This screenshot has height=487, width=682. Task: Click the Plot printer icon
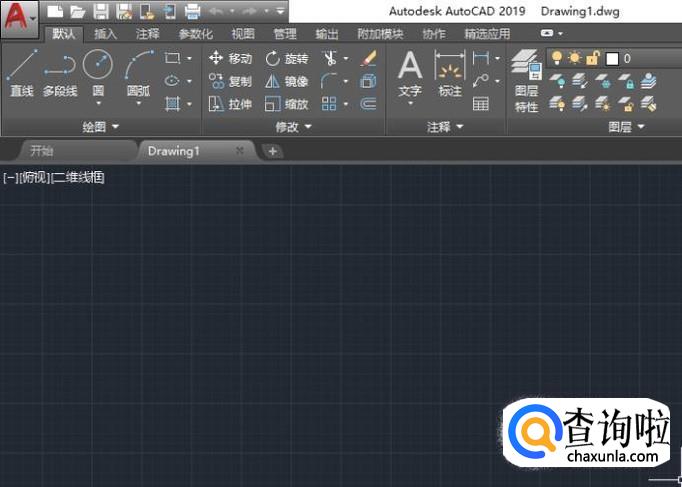(192, 11)
